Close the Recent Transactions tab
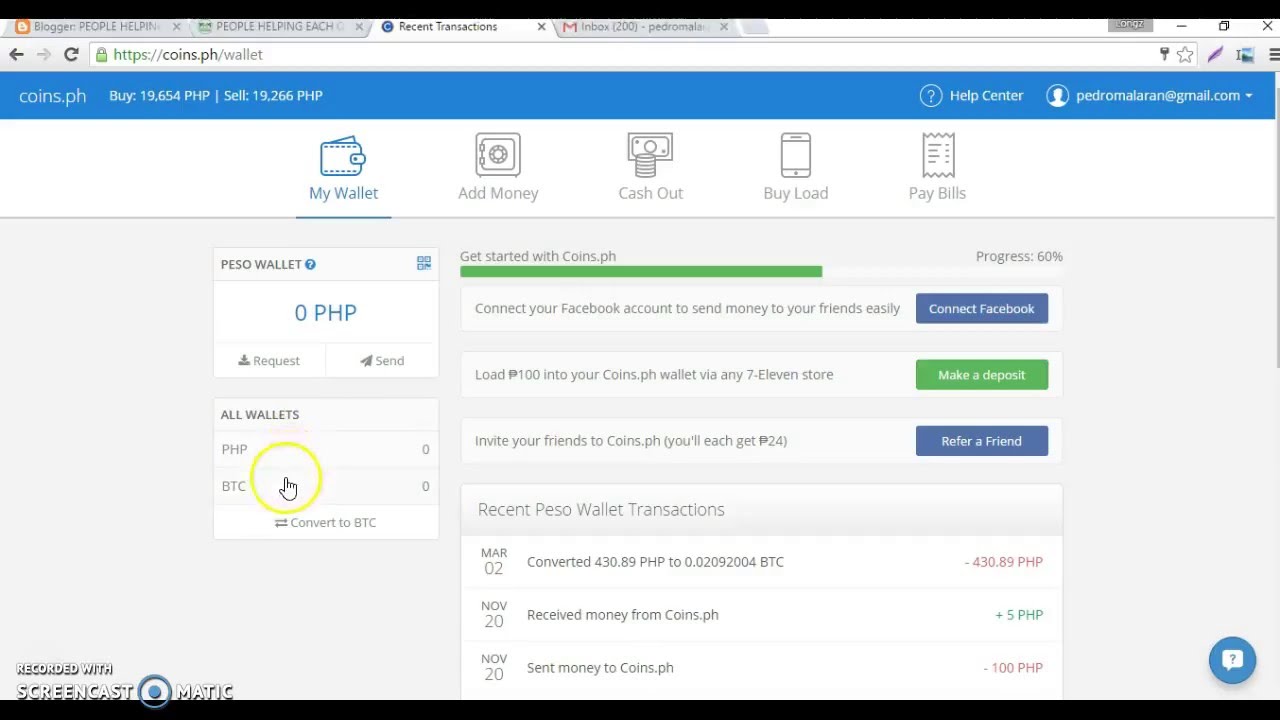Screen dimensions: 1280x720 coord(542,27)
